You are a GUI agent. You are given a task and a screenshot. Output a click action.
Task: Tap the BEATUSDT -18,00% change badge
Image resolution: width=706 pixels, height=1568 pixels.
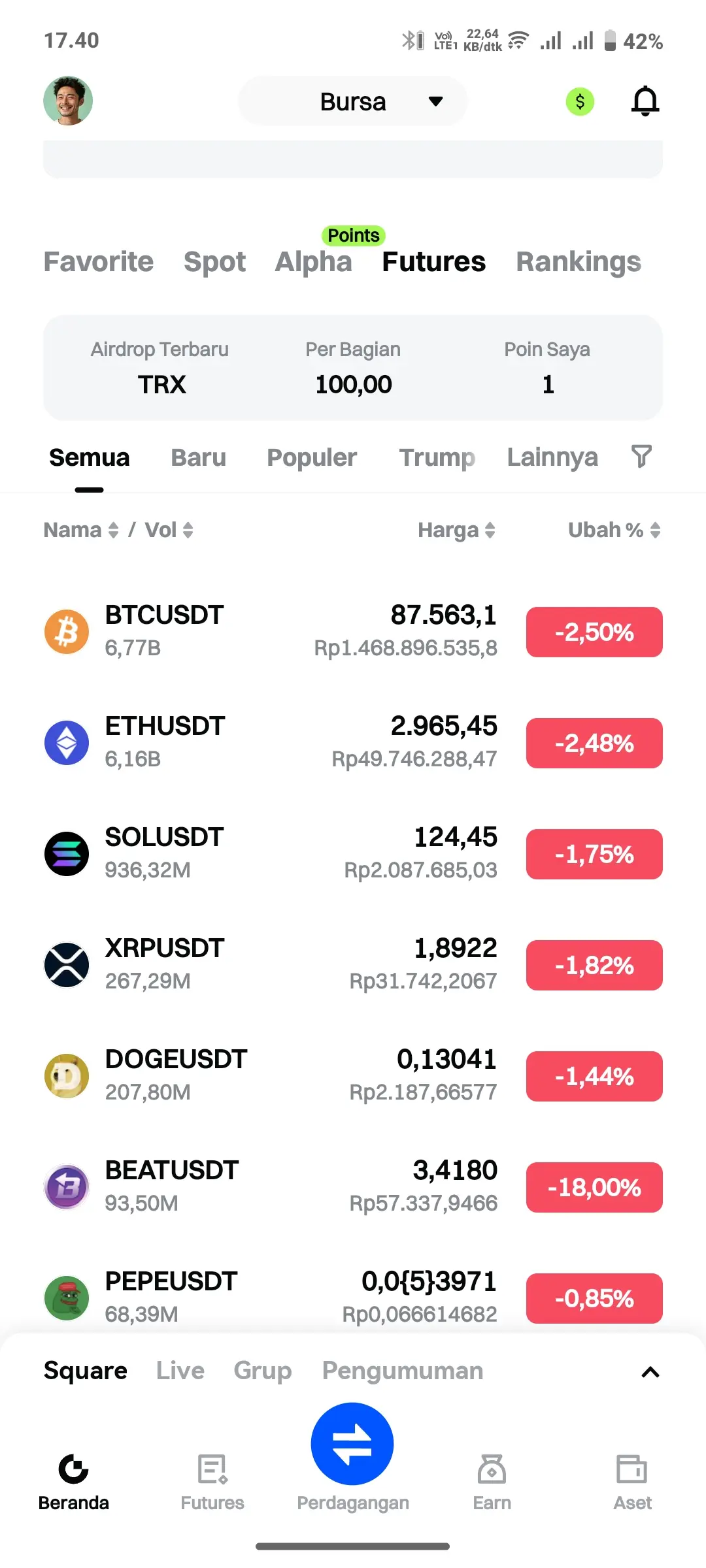coord(594,1187)
